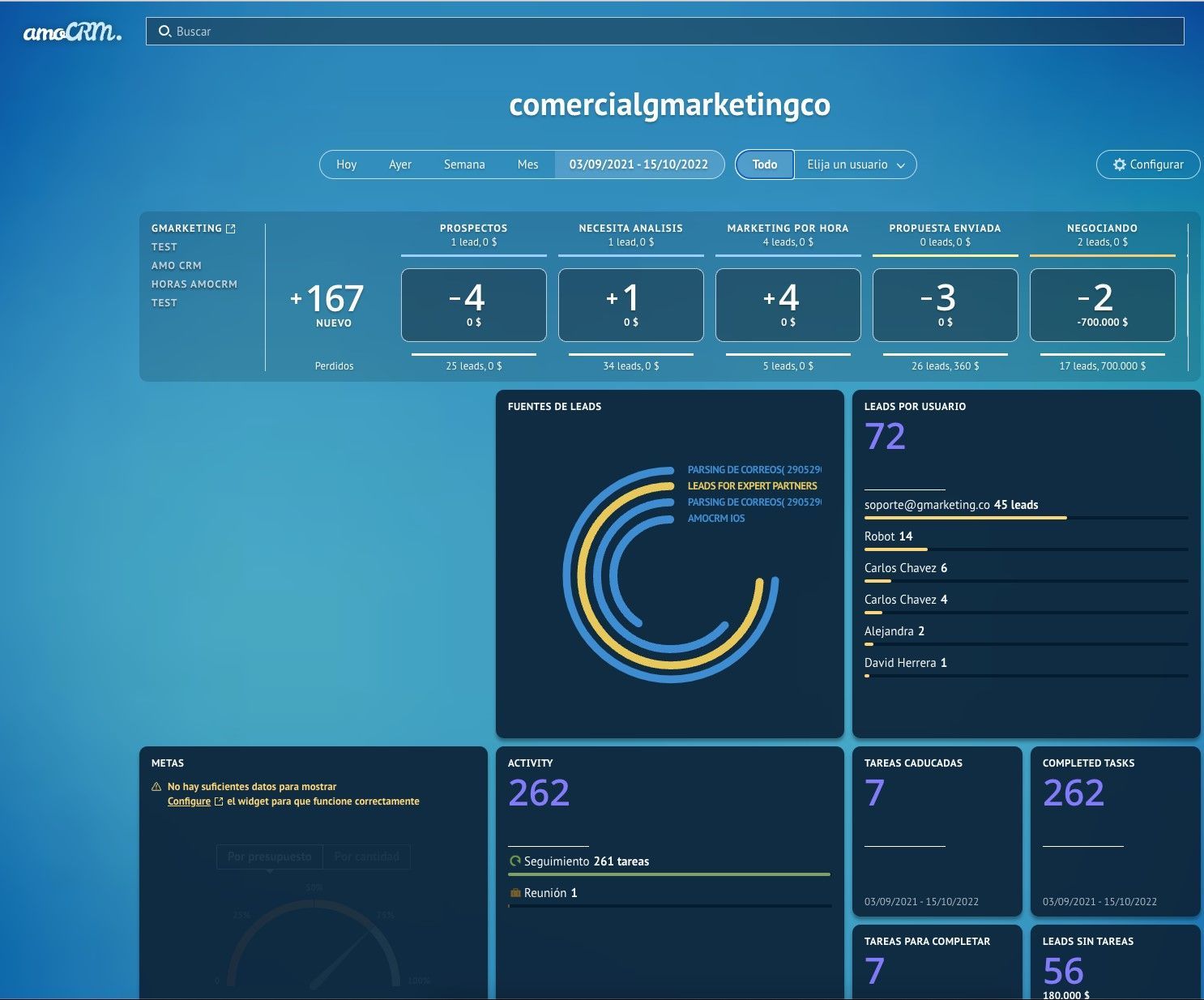Select the Carlos Chavez 6 row
This screenshot has height=1000, width=1204.
pos(1026,572)
